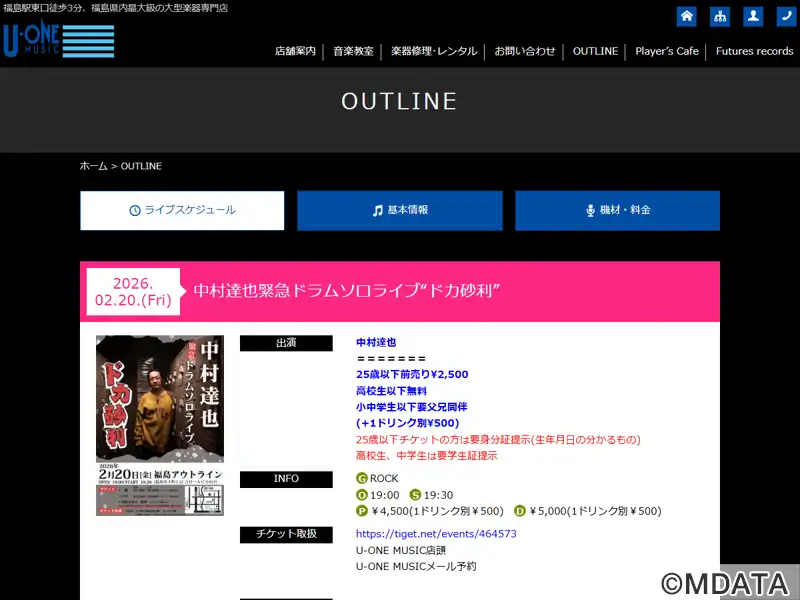Follow the ホーム breadcrumb link

(93, 166)
